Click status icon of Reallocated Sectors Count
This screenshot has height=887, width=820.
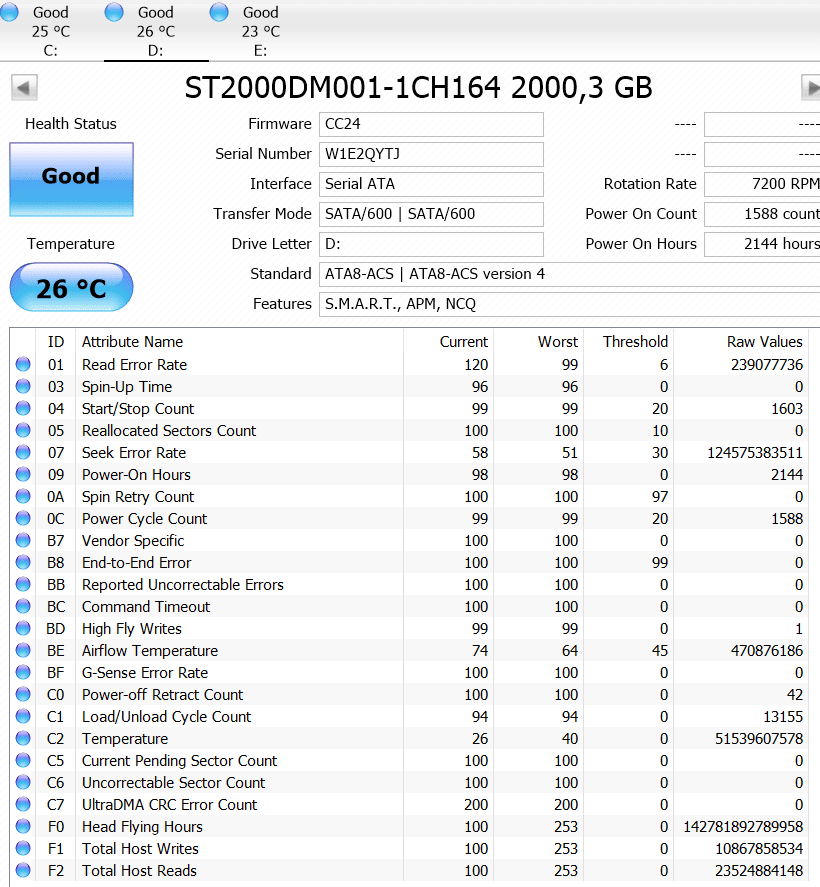tap(23, 430)
